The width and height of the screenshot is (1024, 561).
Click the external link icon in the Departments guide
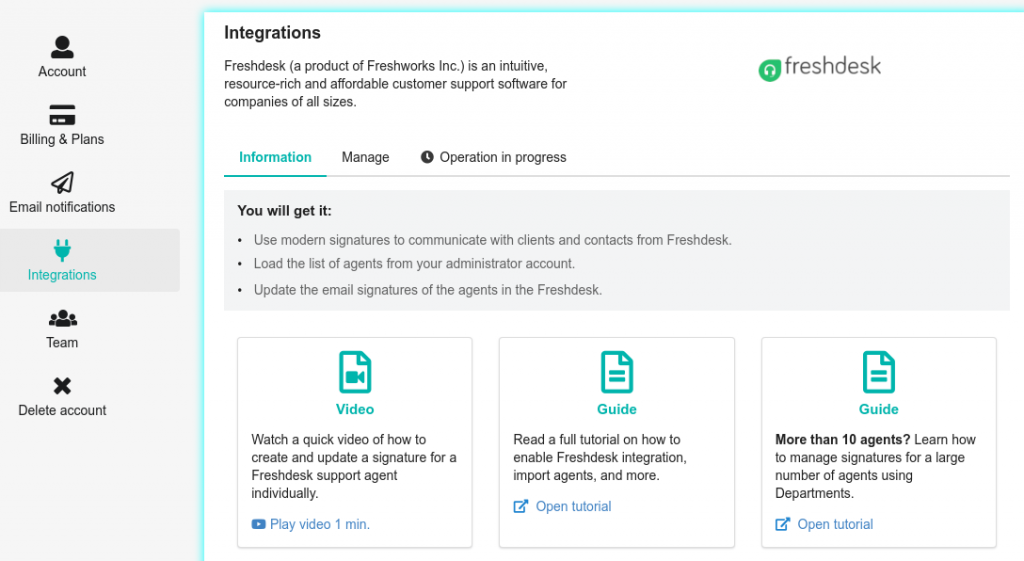(782, 524)
